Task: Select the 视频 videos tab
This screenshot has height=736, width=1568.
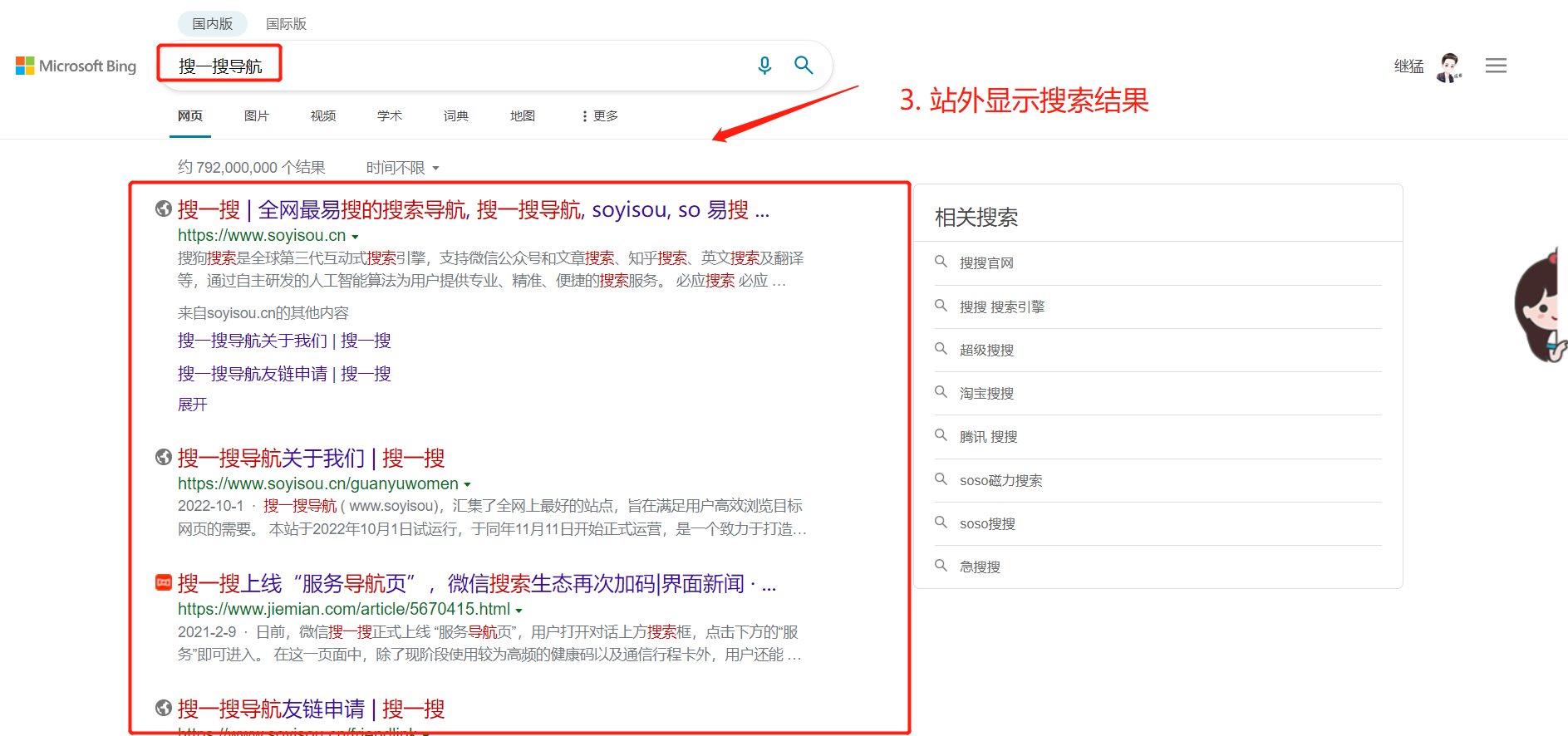Action: pyautogui.click(x=323, y=115)
